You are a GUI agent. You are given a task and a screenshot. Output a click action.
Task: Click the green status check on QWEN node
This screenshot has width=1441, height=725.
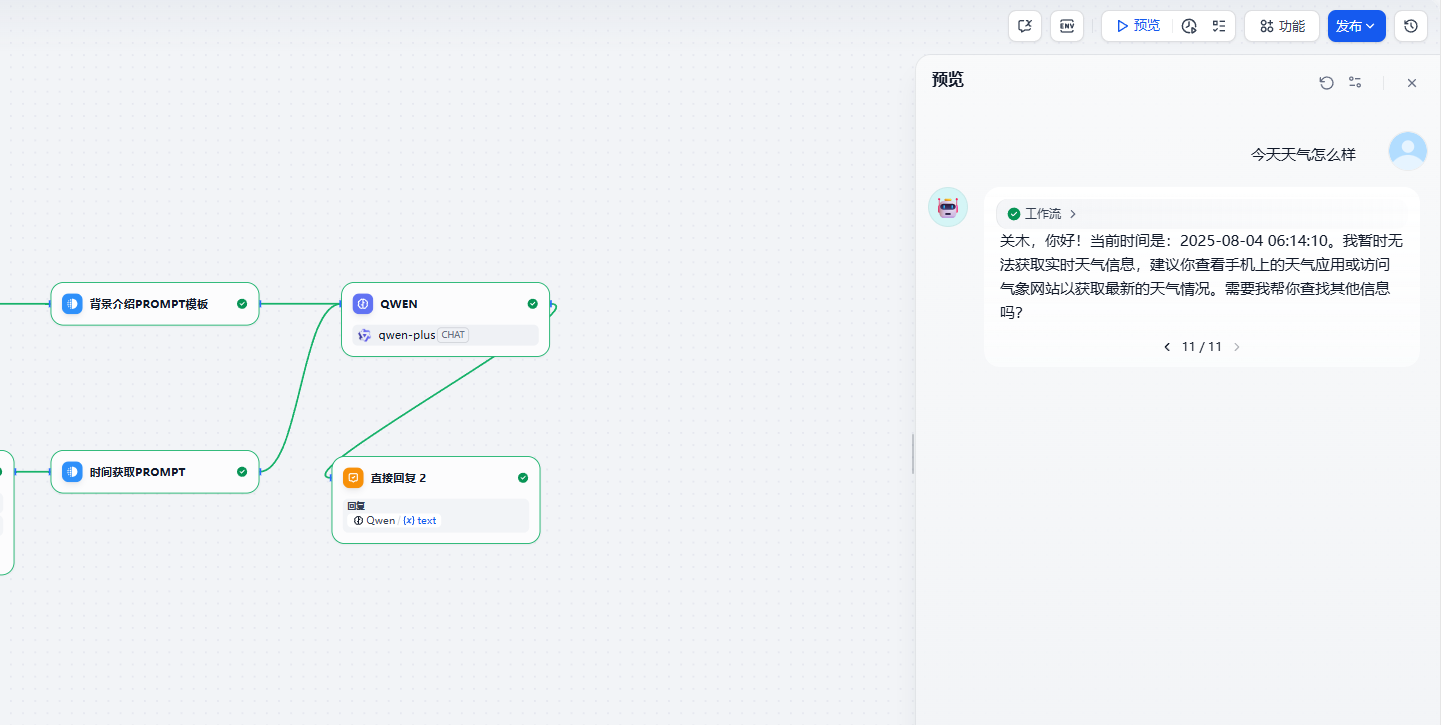[532, 304]
